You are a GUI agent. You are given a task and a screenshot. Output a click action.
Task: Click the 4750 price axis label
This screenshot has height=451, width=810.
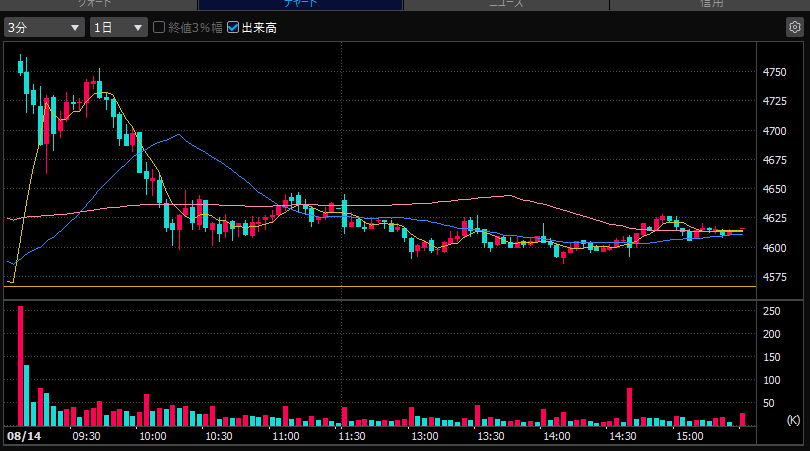click(x=774, y=72)
